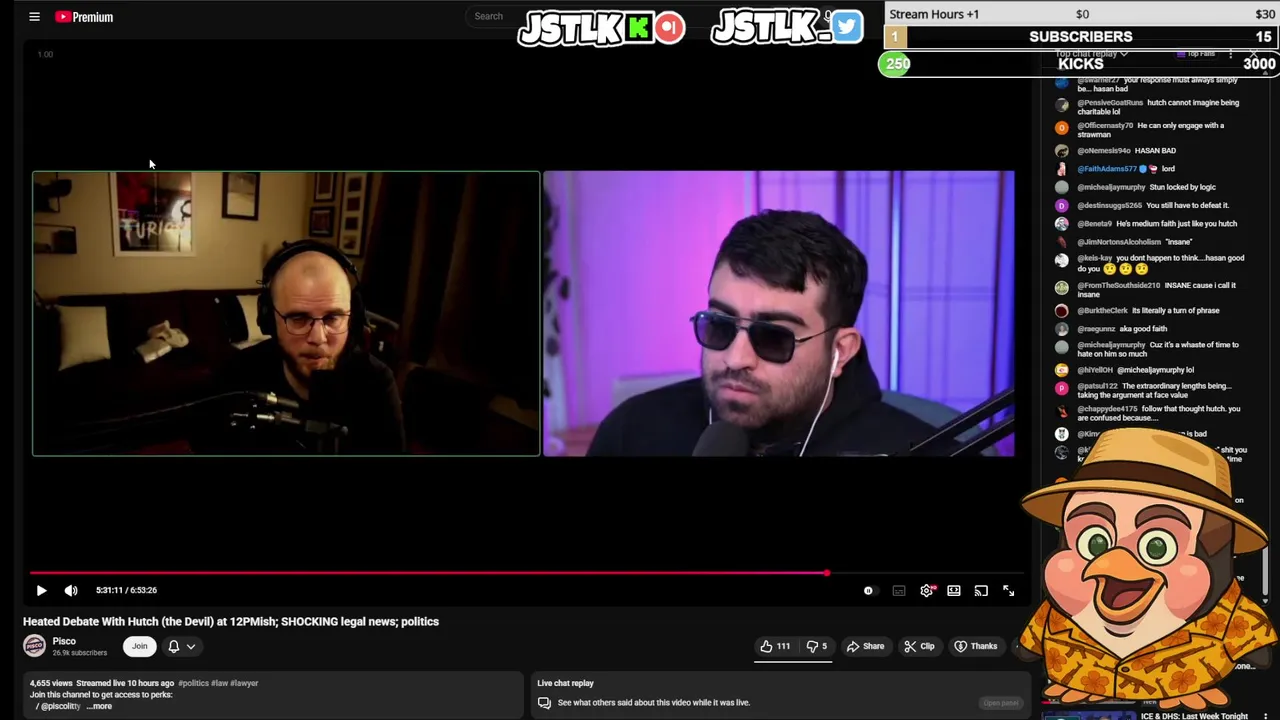Screen dimensions: 1280x720
Task: Open the #lawyer hashtag
Action: pyautogui.click(x=244, y=683)
